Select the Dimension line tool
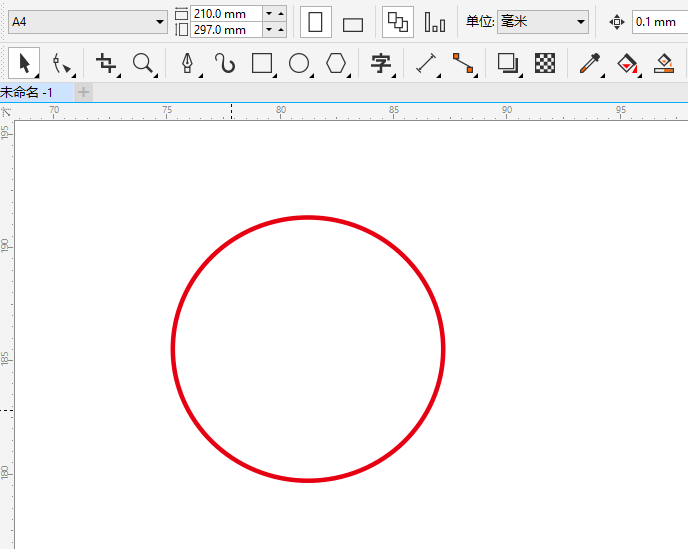The height and width of the screenshot is (549, 688). [426, 63]
